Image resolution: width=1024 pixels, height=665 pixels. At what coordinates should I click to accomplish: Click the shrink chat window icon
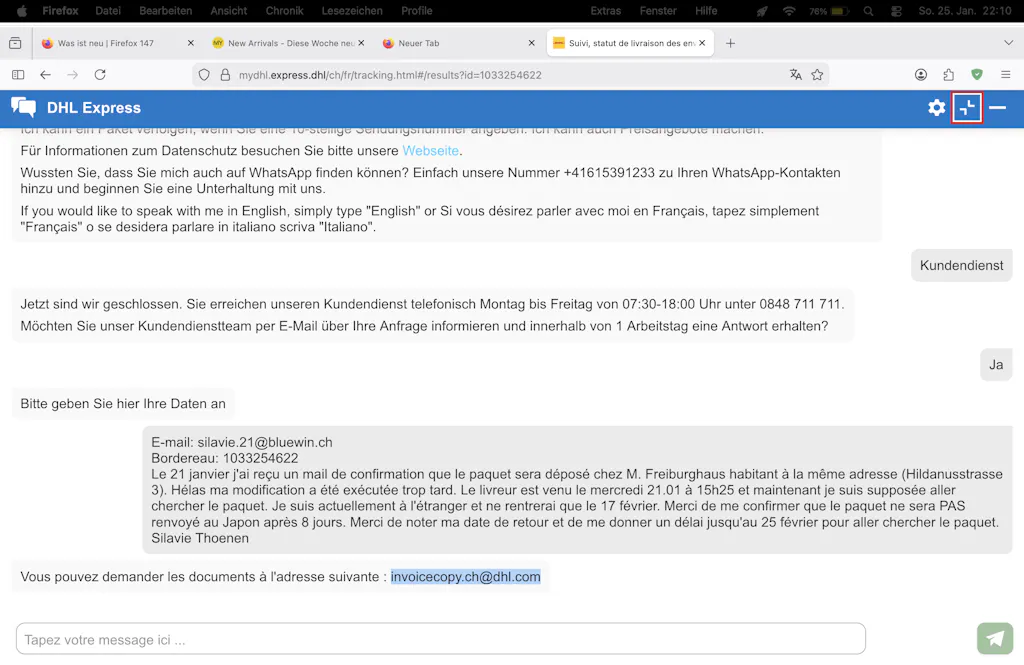tap(967, 108)
